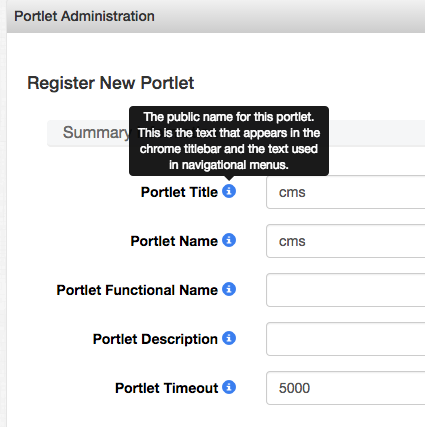425x427 pixels.
Task: Select the Summary tab label
Action: click(x=96, y=133)
